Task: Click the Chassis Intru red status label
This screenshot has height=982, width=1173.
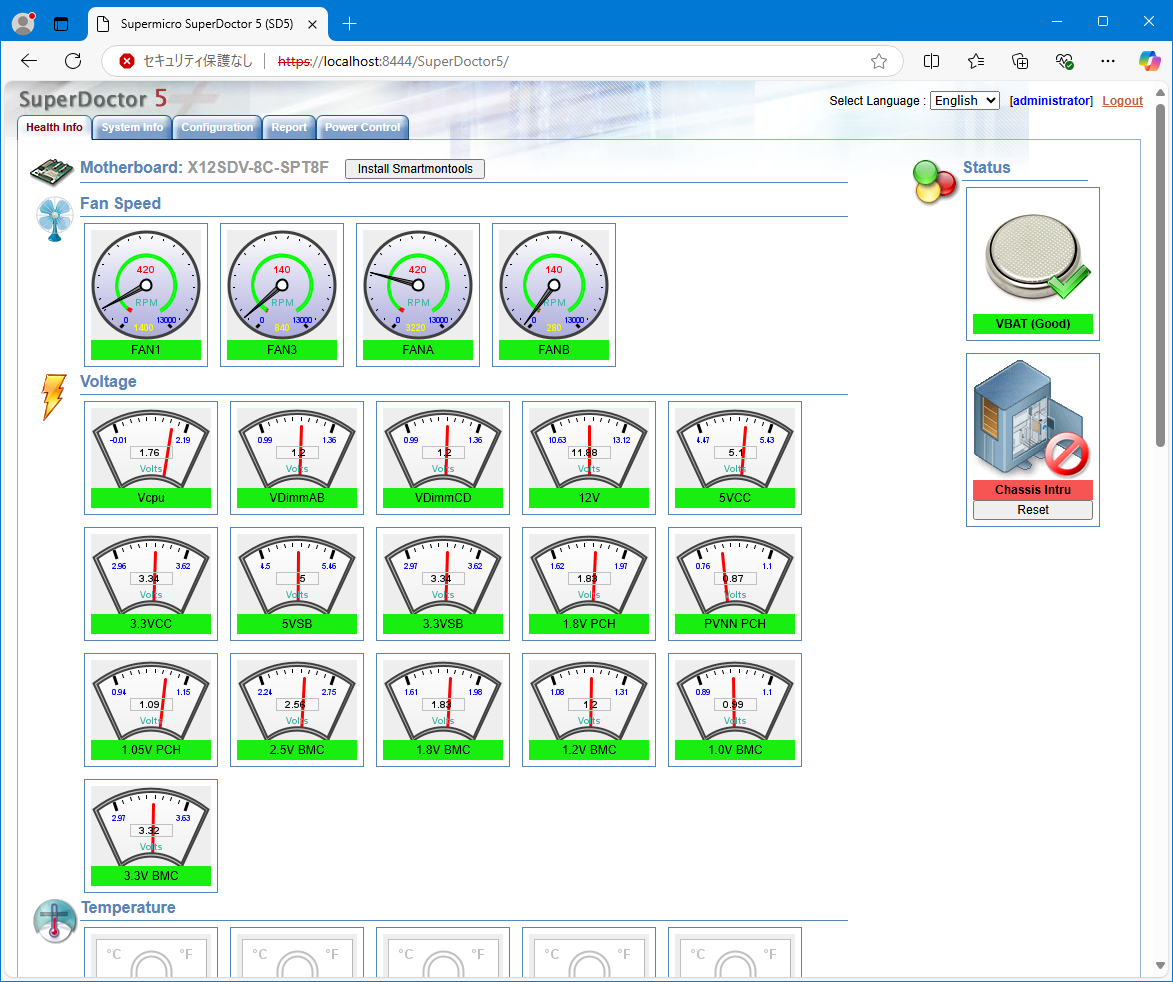Action: pyautogui.click(x=1032, y=490)
